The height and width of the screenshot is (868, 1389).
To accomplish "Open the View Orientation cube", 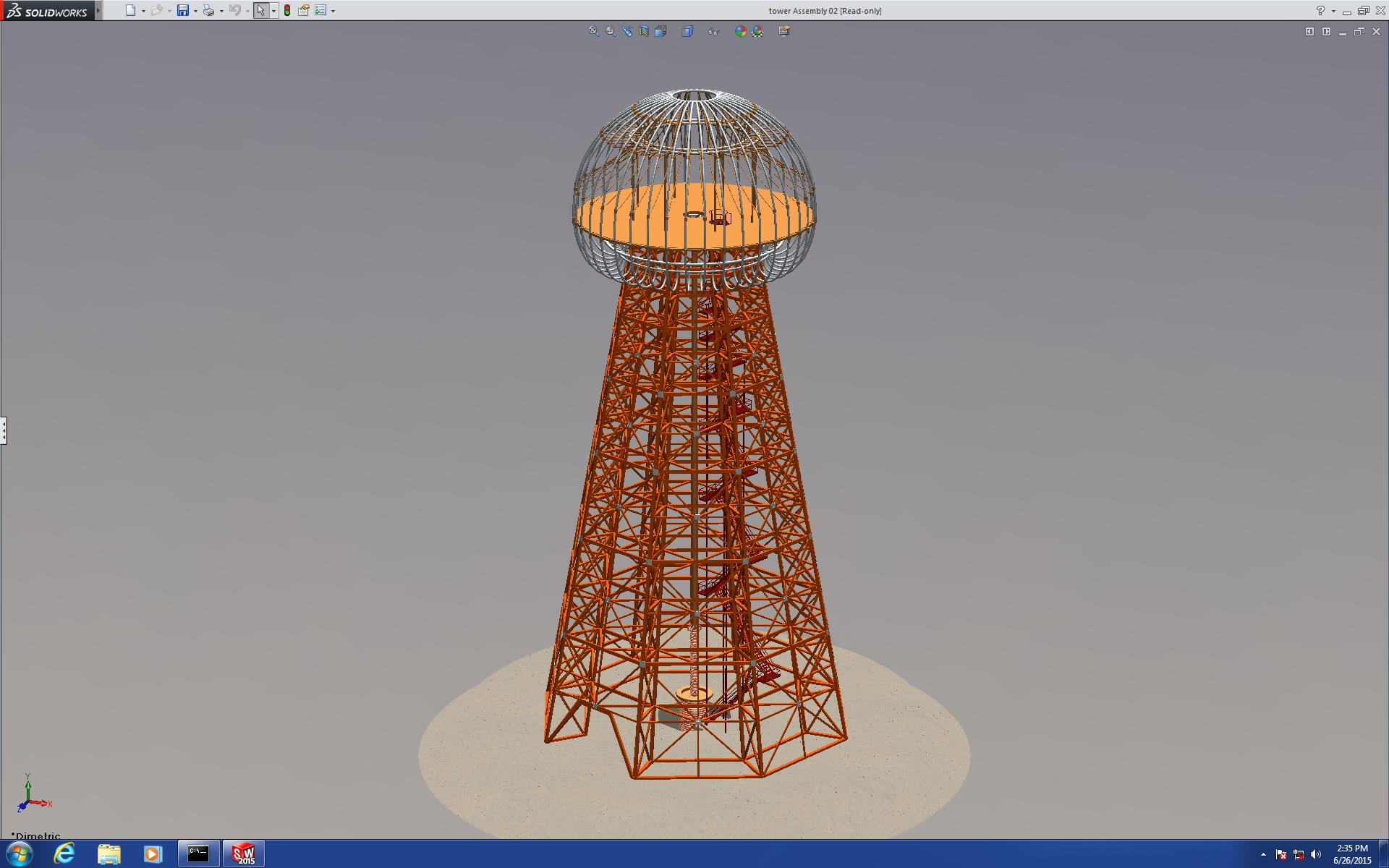I will (x=660, y=31).
